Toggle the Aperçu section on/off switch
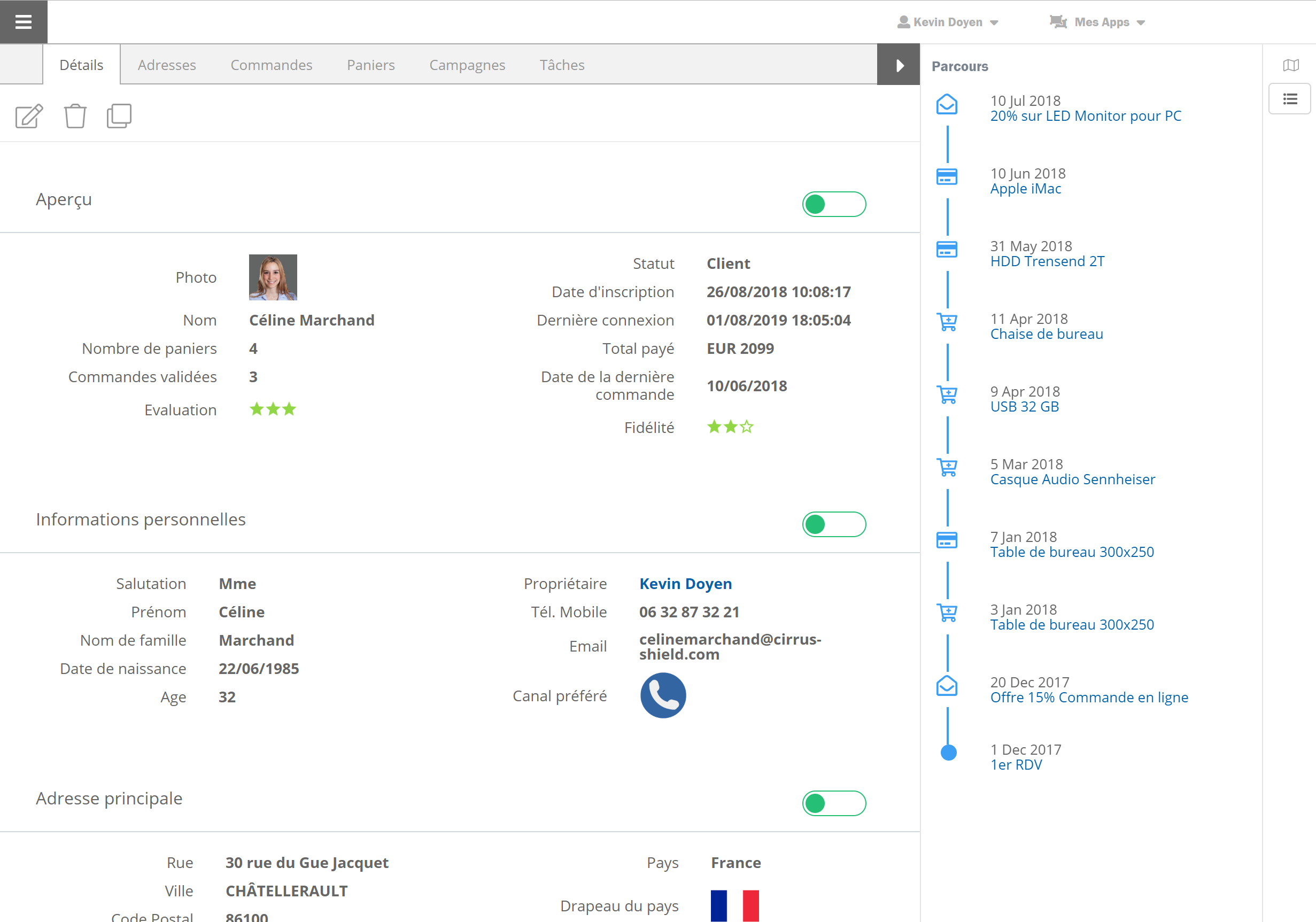The width and height of the screenshot is (1316, 922). [834, 204]
